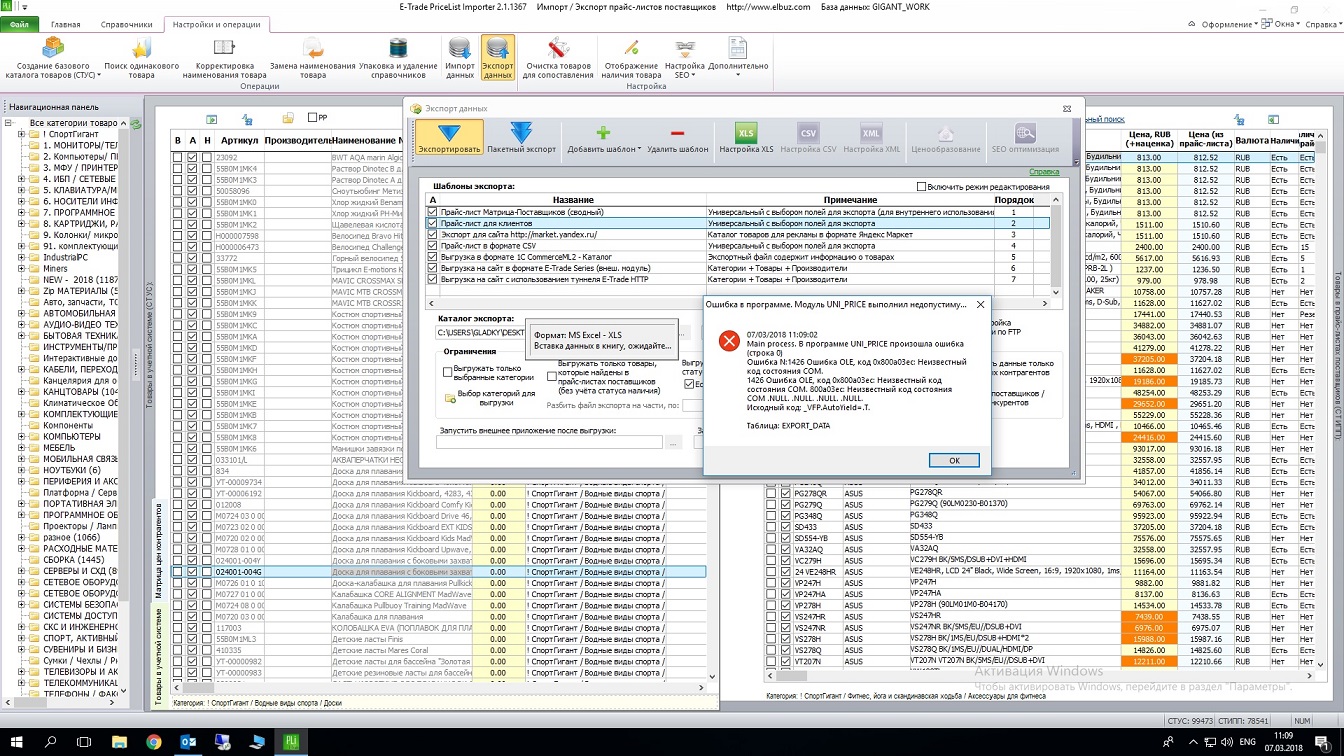Switch to the 'Главная' ribbon tab
Viewport: 1344px width, 756px height.
point(66,23)
